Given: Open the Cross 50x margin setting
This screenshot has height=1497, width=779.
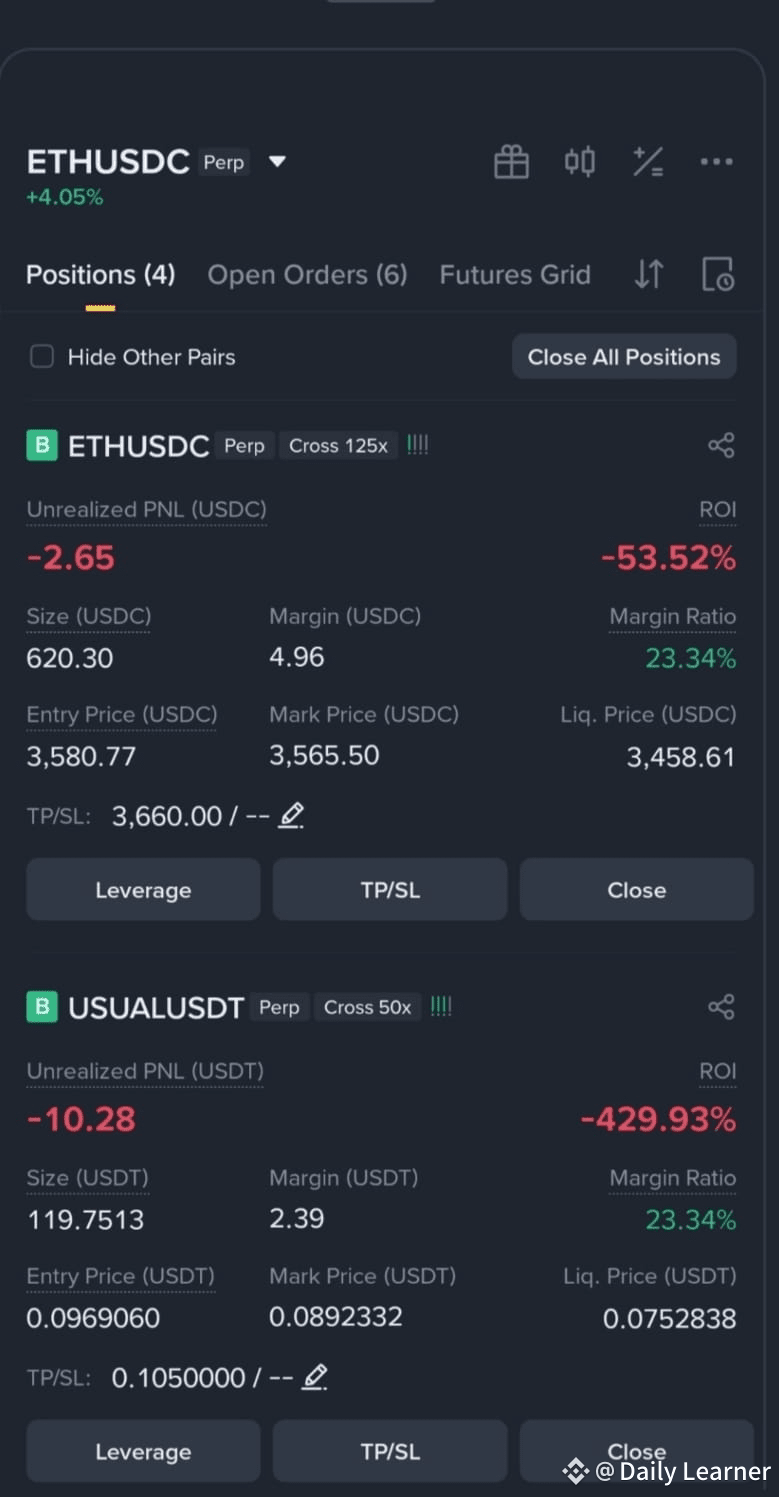Looking at the screenshot, I should tap(367, 1007).
